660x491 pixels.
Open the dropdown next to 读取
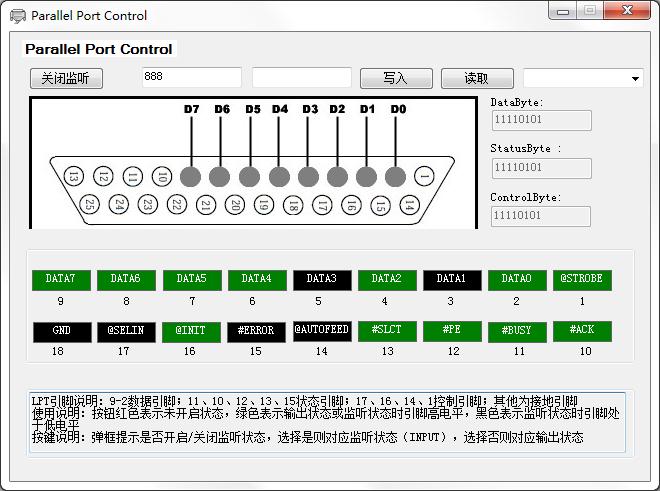pos(635,79)
